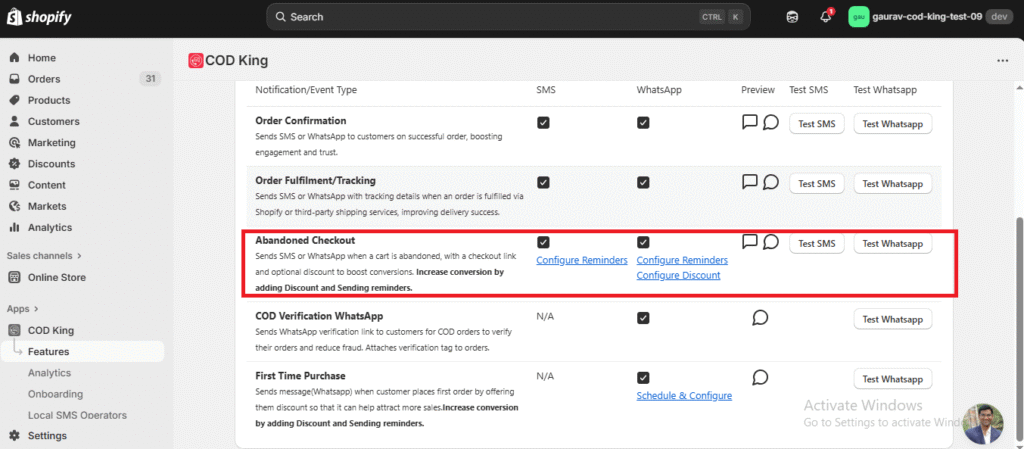Open WhatsApp preview for COD Verification WhatsApp
The image size is (1024, 449).
click(760, 317)
